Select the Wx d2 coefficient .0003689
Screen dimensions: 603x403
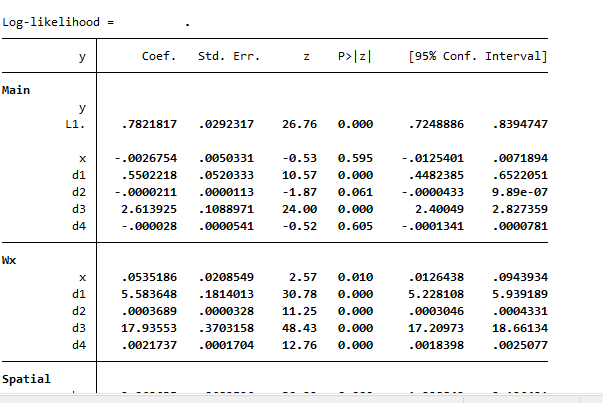(149, 311)
